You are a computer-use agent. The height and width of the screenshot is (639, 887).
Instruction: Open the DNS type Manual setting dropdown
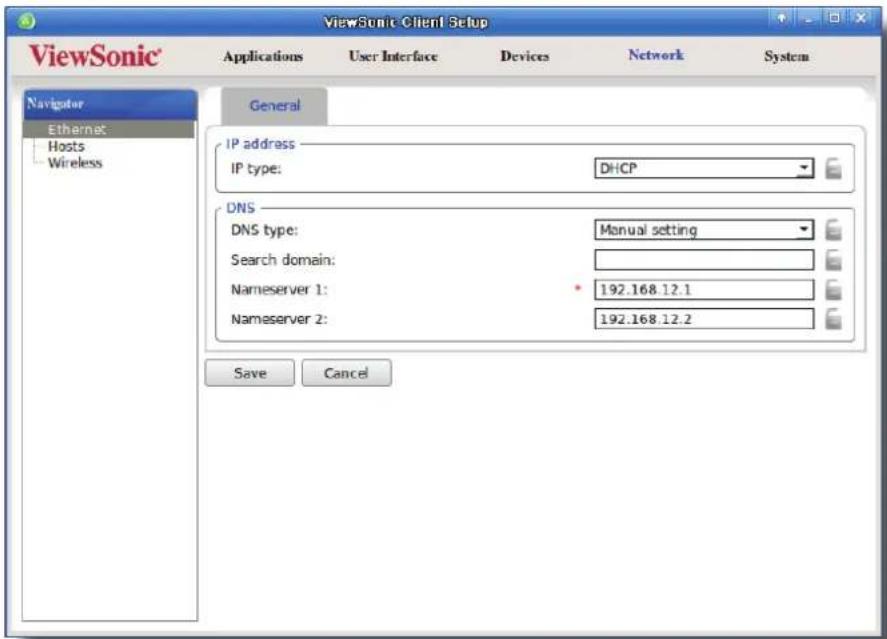[704, 230]
